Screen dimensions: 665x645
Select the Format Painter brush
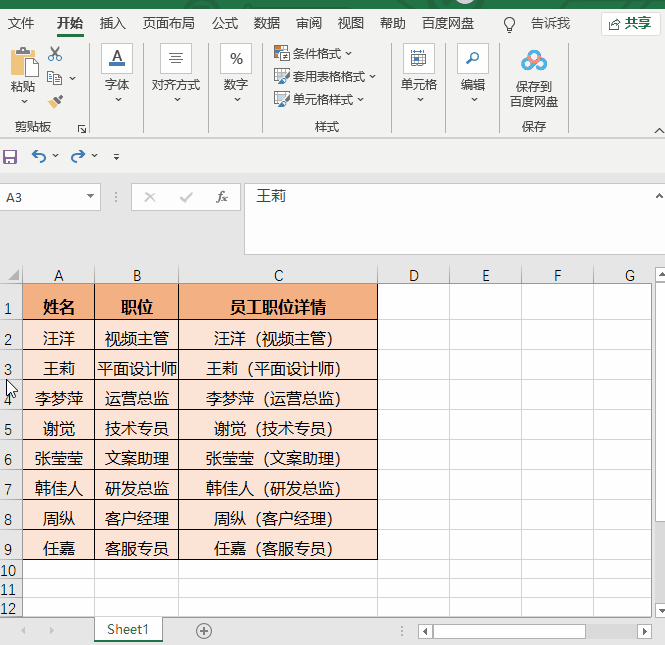[x=55, y=101]
